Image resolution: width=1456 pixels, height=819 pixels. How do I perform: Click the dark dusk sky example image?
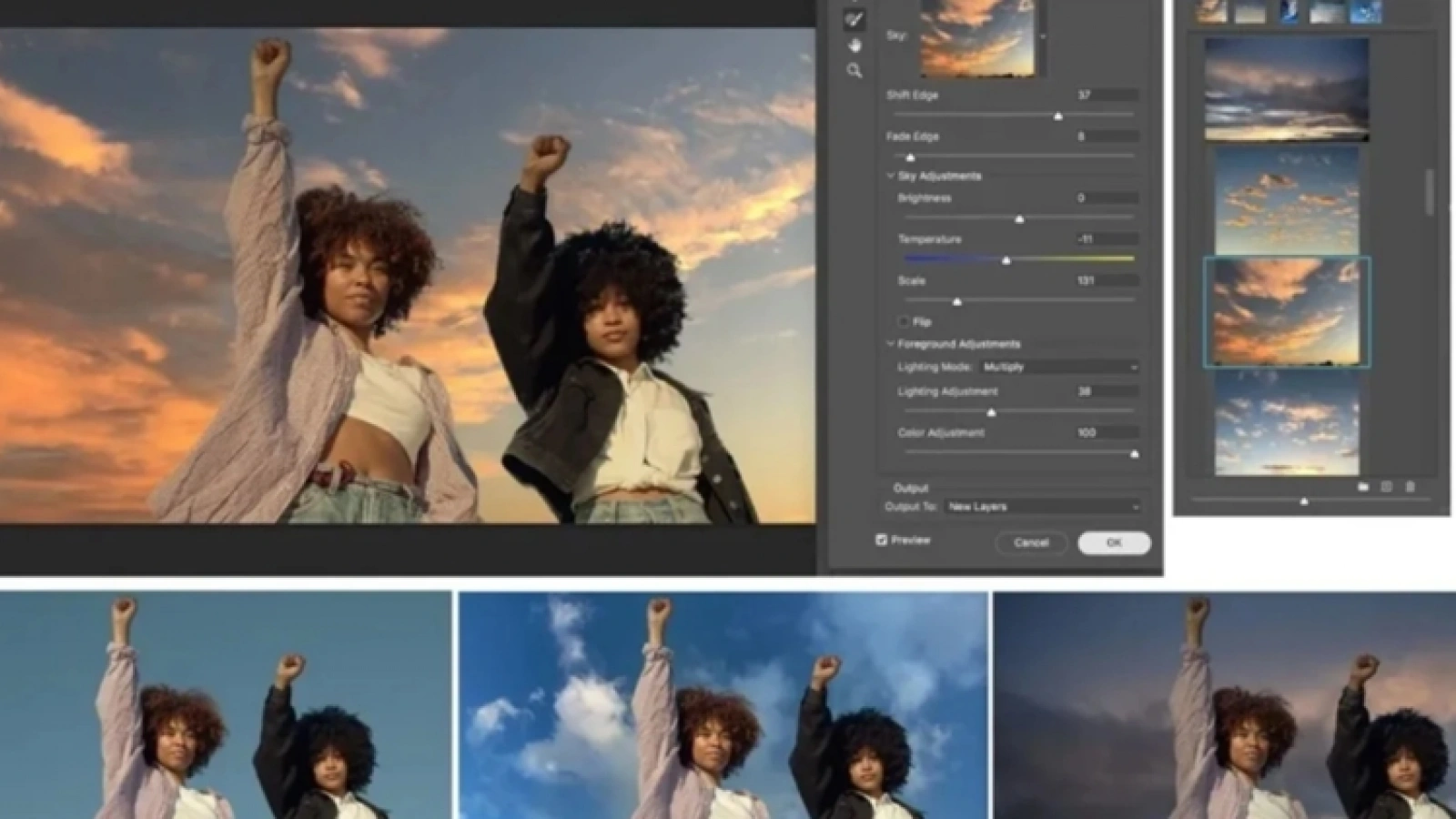click(1225, 705)
